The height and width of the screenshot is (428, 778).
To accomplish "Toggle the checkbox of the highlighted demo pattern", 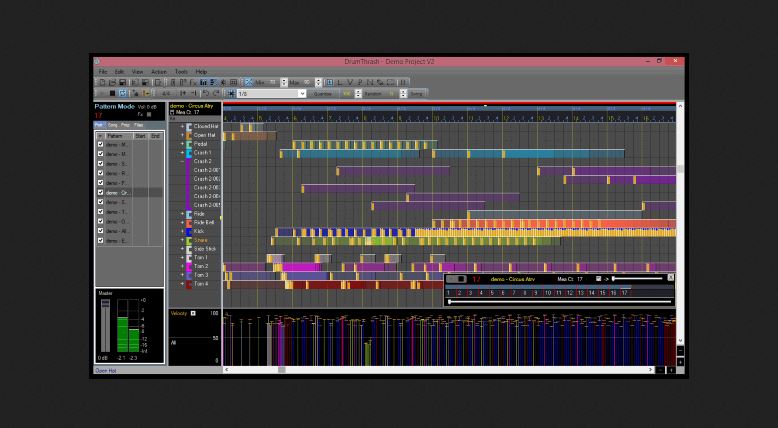I will click(x=101, y=192).
